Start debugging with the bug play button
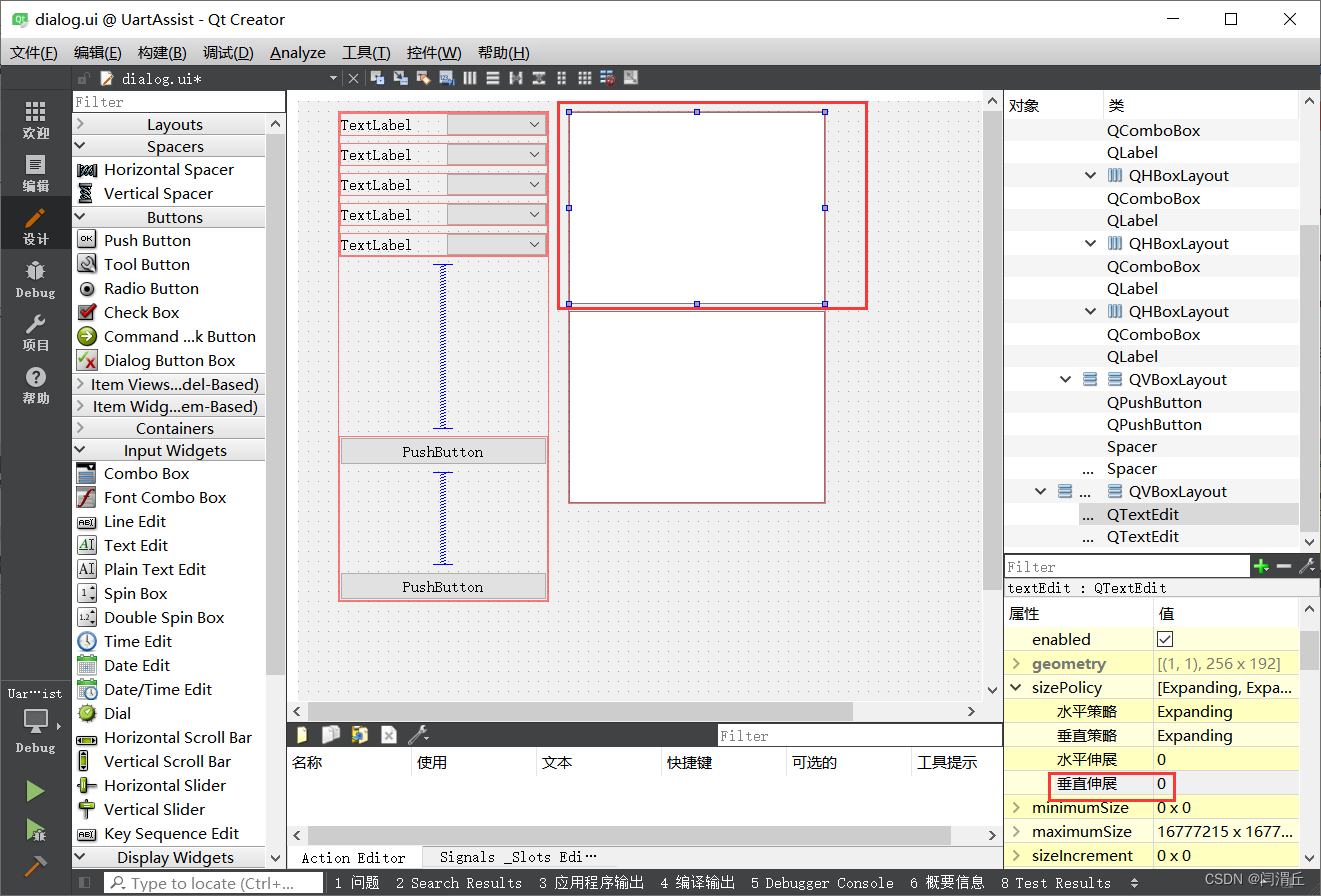Screen dimensions: 1321x896 pyautogui.click(x=36, y=830)
